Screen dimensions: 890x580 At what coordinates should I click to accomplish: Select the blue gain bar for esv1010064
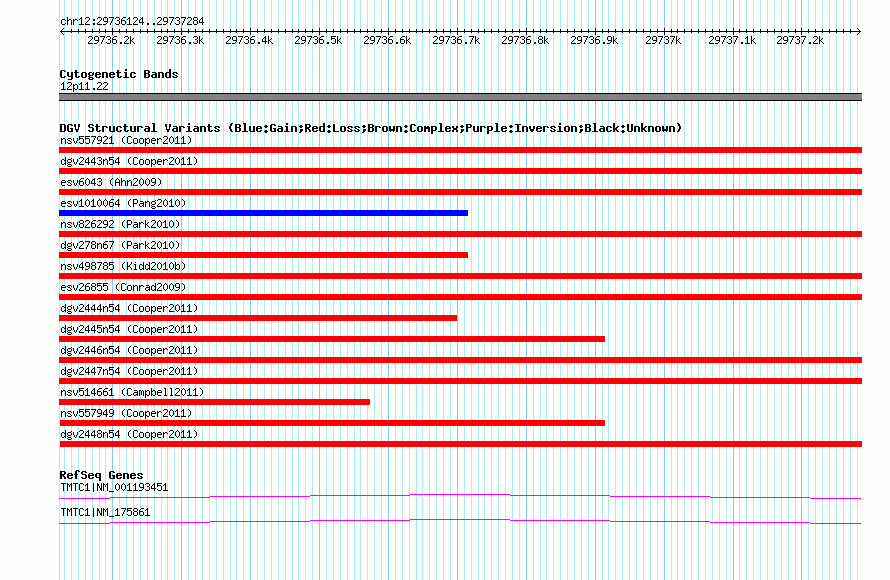point(263,213)
